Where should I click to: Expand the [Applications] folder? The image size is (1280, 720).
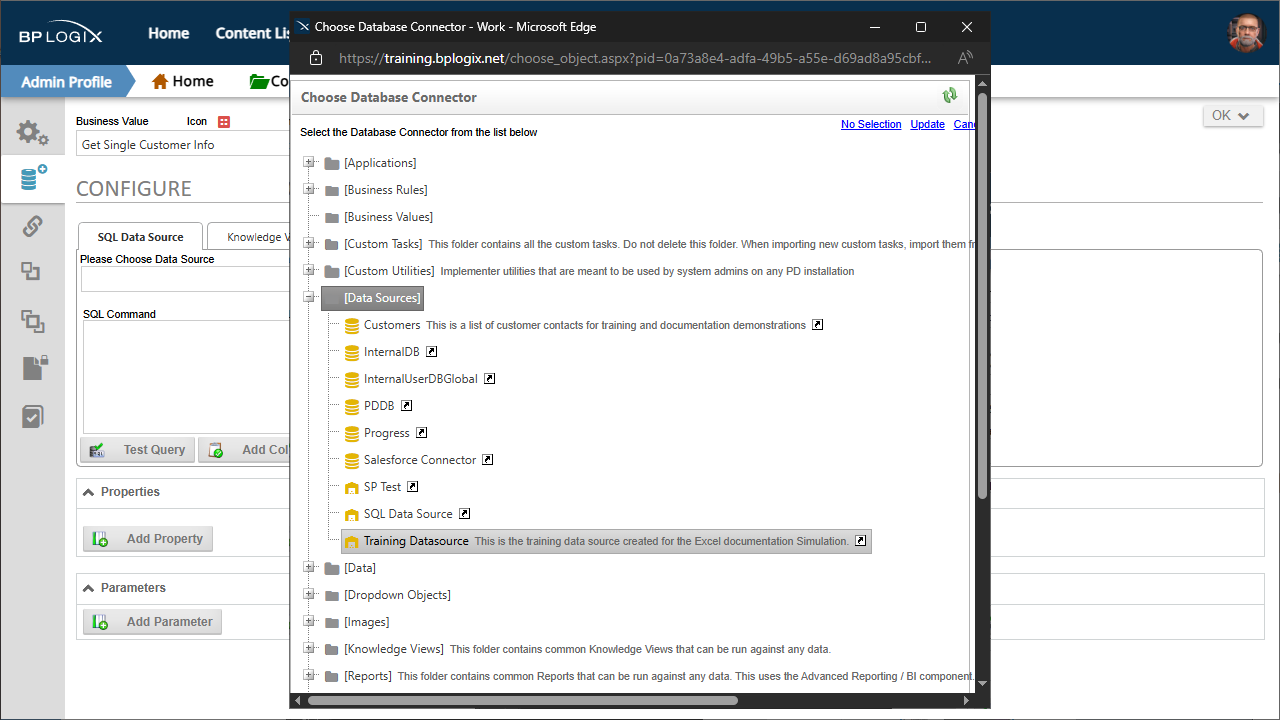pos(309,163)
